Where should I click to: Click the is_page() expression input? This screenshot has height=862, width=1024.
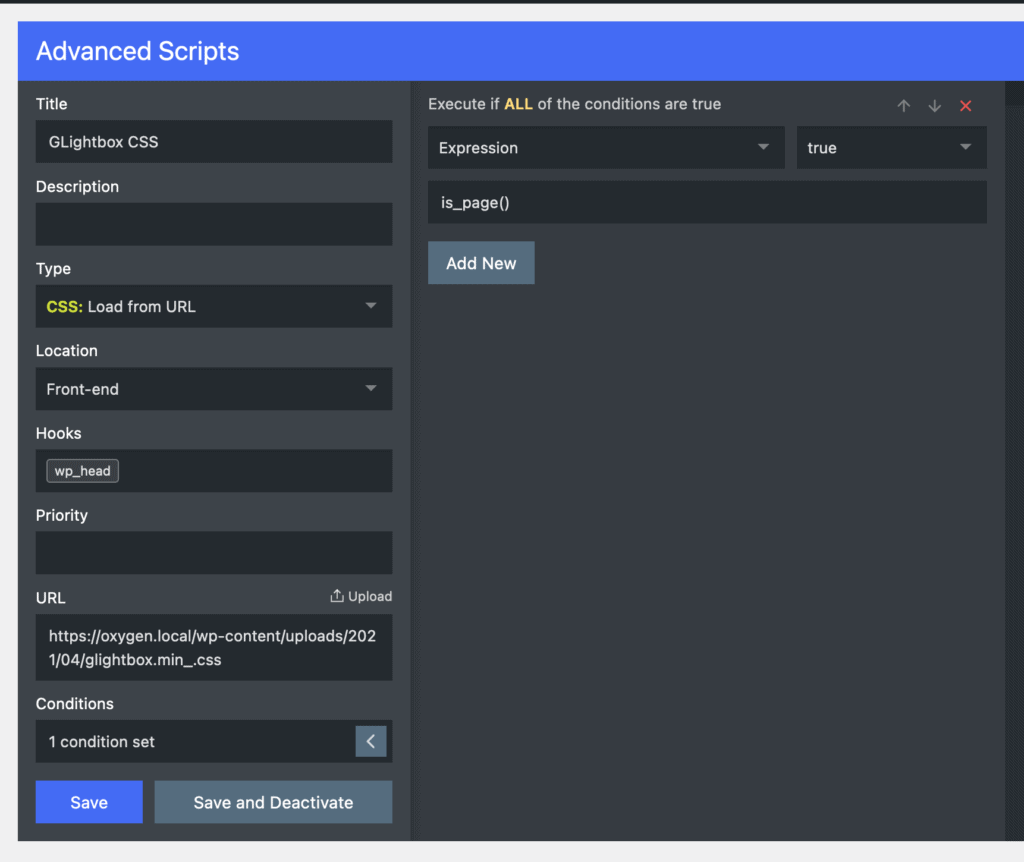click(x=707, y=202)
